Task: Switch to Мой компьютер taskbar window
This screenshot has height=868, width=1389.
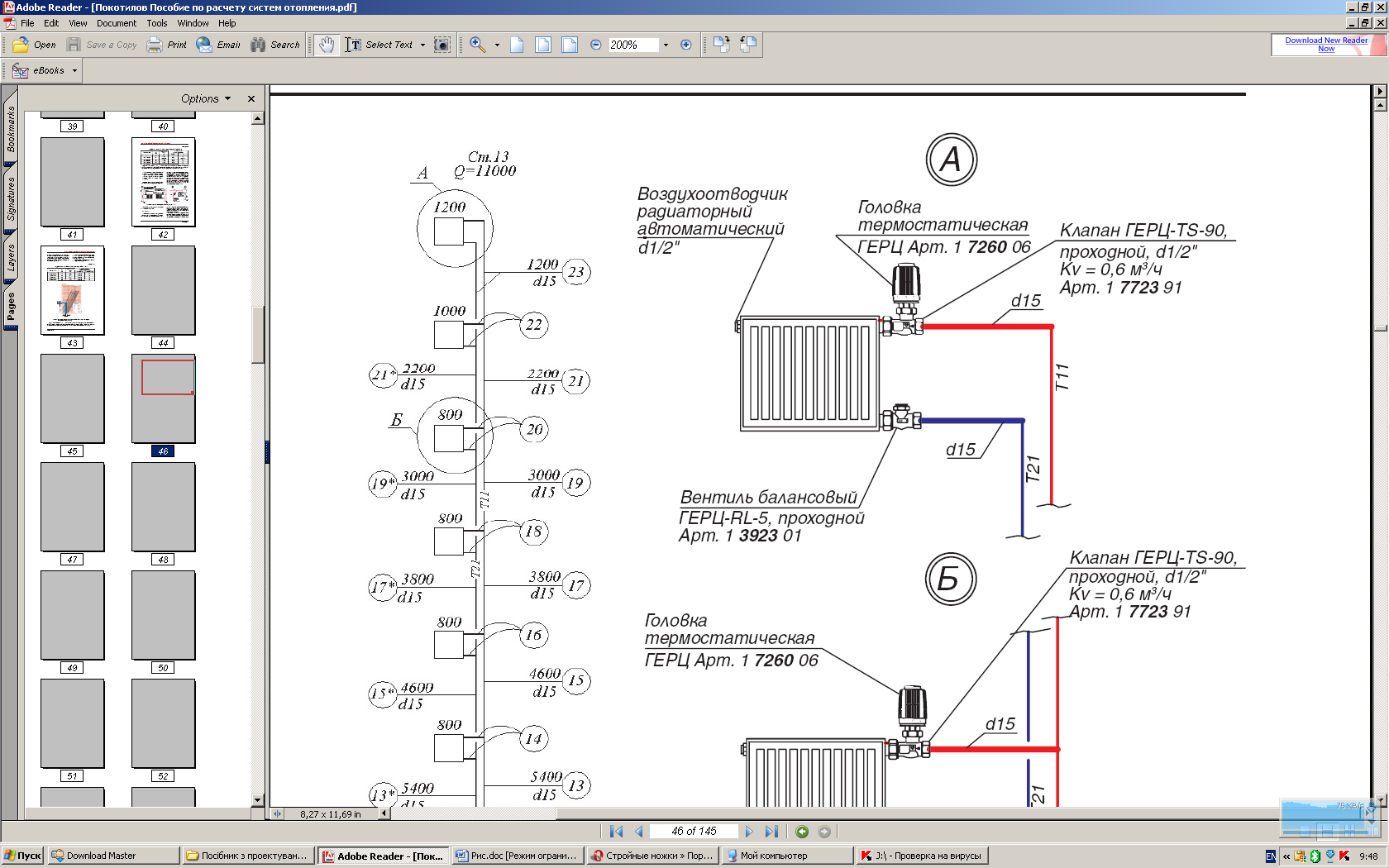Action: click(787, 856)
